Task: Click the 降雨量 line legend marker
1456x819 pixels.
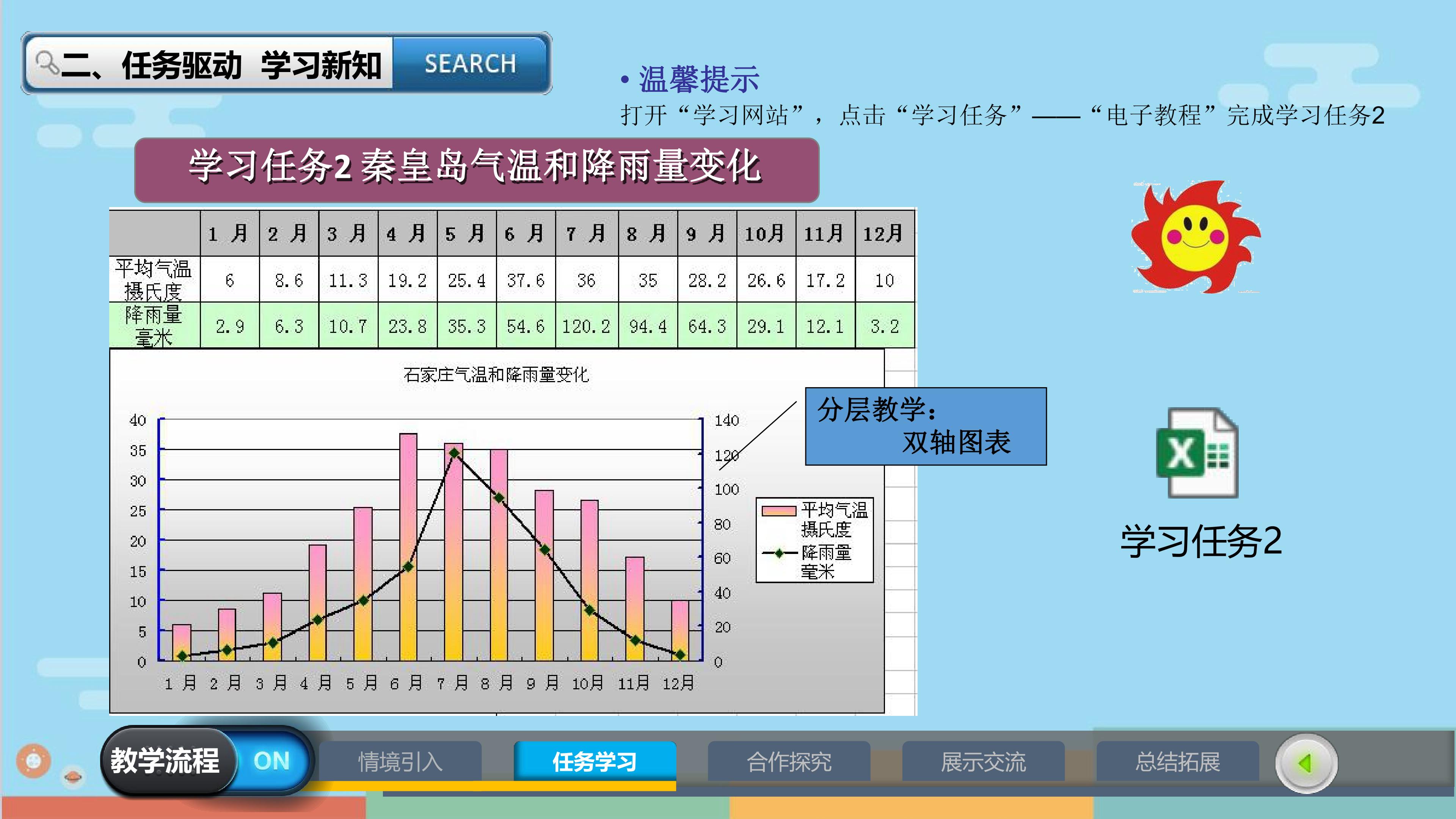Action: (779, 553)
